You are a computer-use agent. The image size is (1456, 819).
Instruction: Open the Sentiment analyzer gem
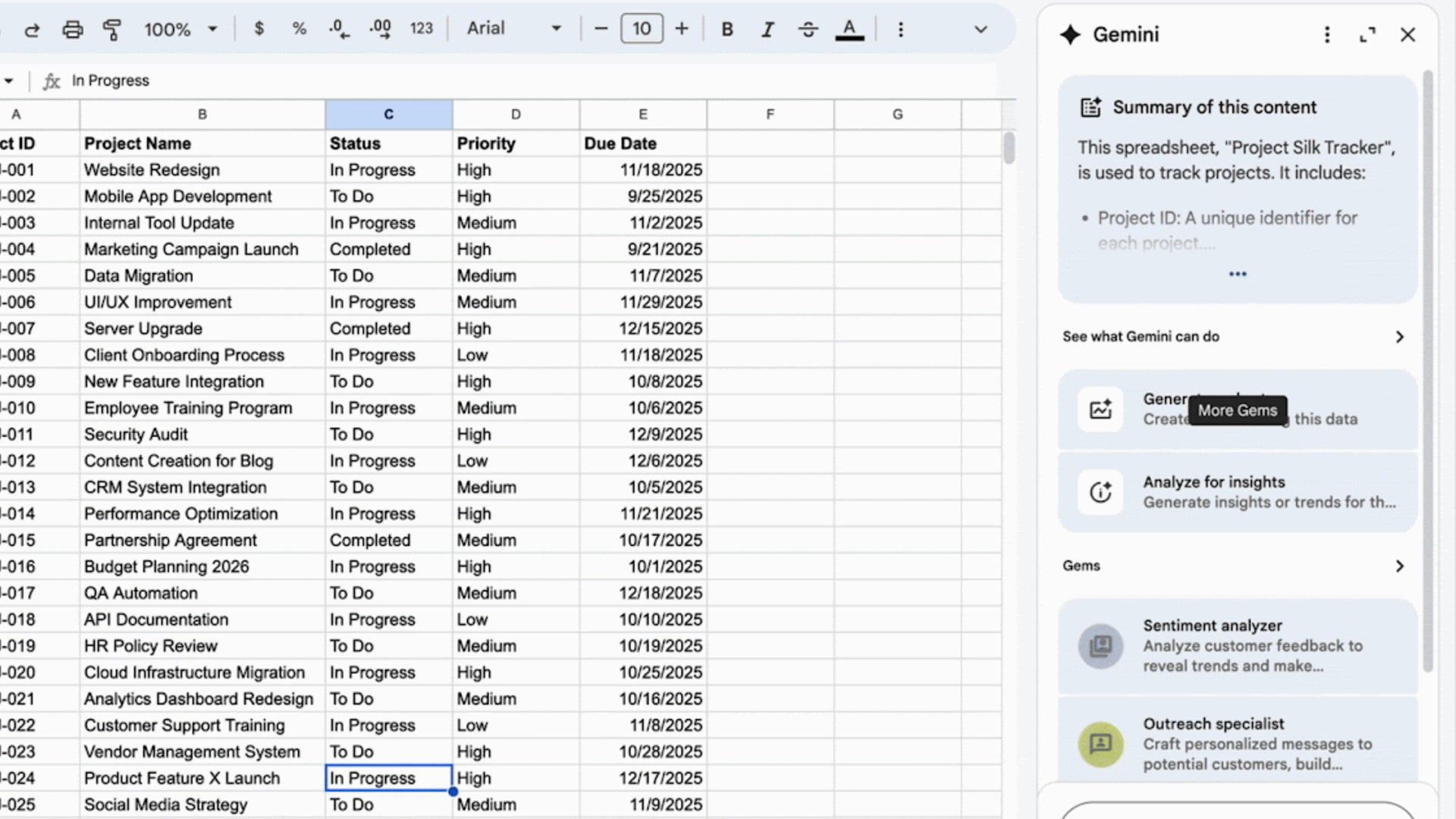coord(1238,646)
